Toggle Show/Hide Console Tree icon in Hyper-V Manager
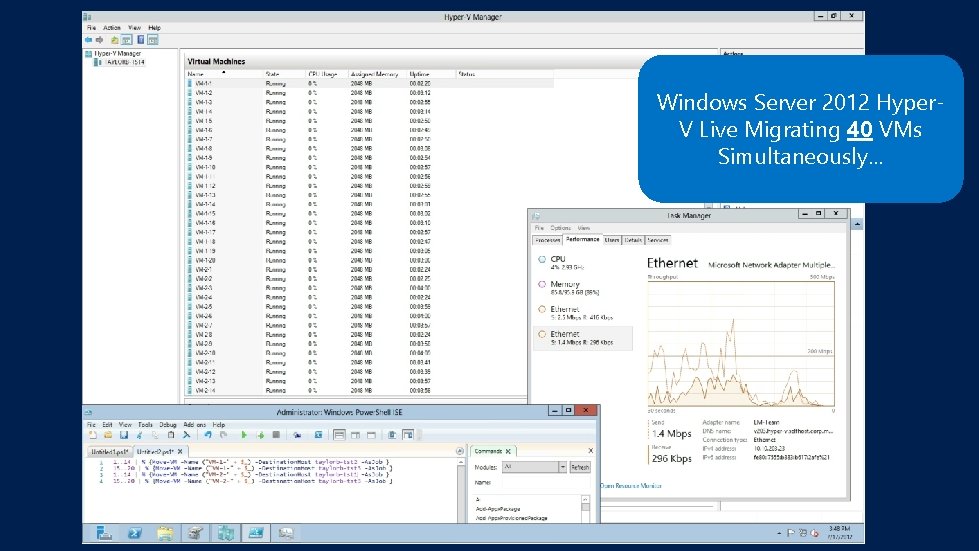This screenshot has width=979, height=551. pyautogui.click(x=127, y=40)
